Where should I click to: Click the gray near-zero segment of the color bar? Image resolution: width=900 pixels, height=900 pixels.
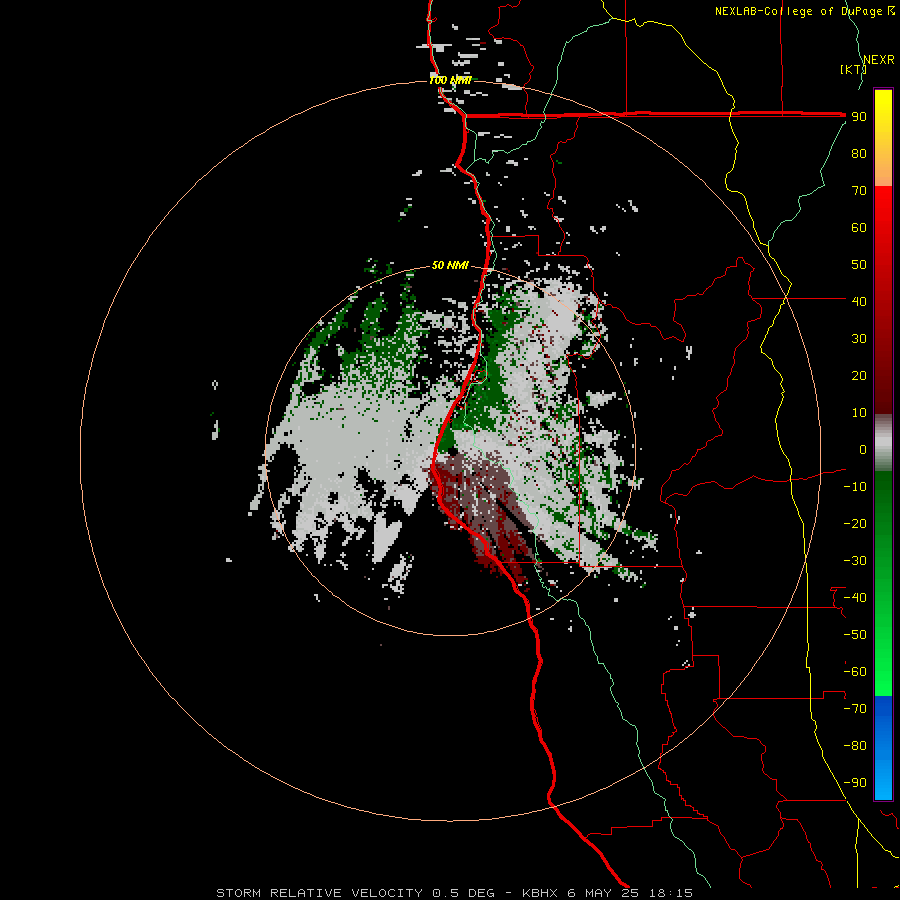point(883,443)
